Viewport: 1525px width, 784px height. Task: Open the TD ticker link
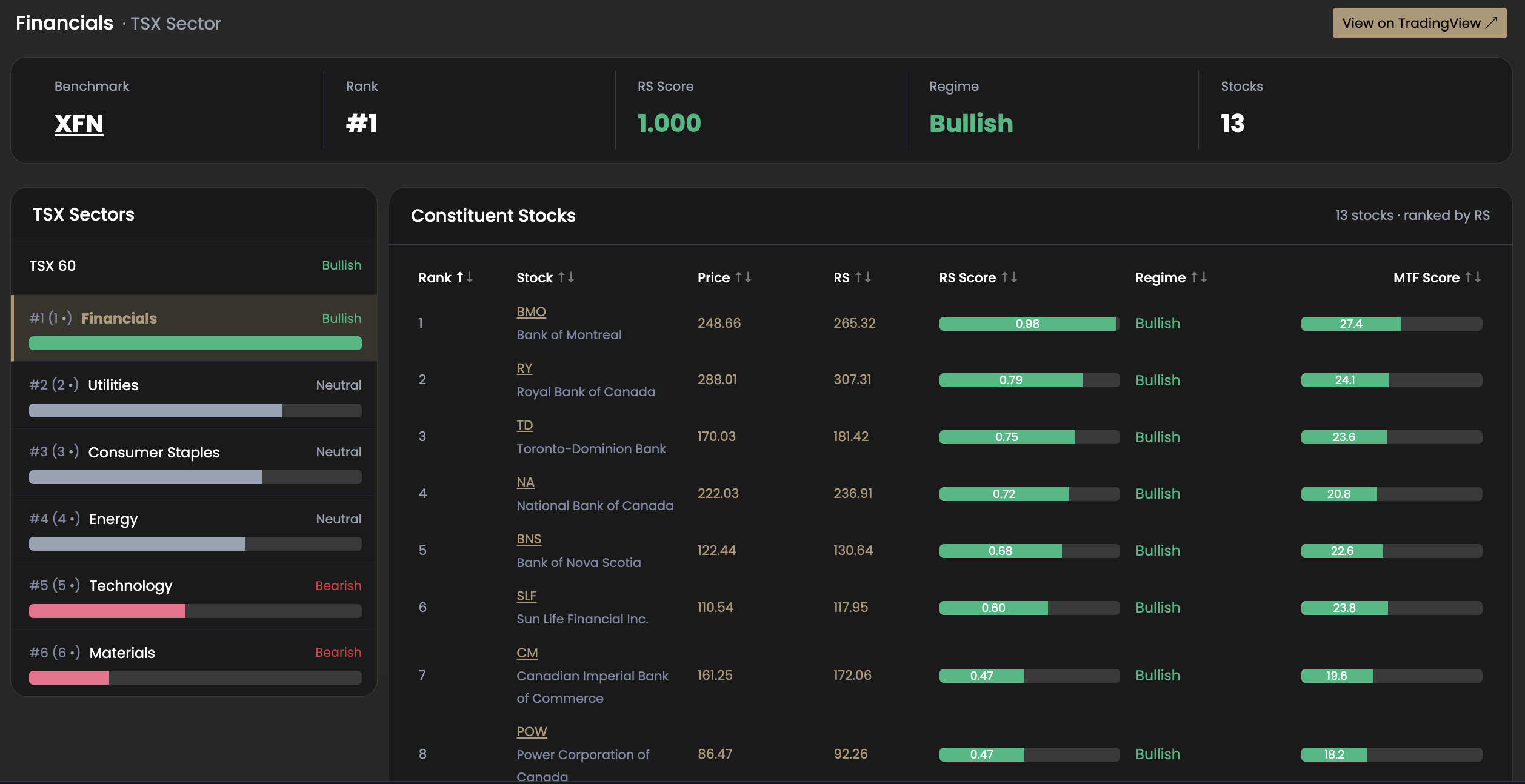[x=525, y=425]
